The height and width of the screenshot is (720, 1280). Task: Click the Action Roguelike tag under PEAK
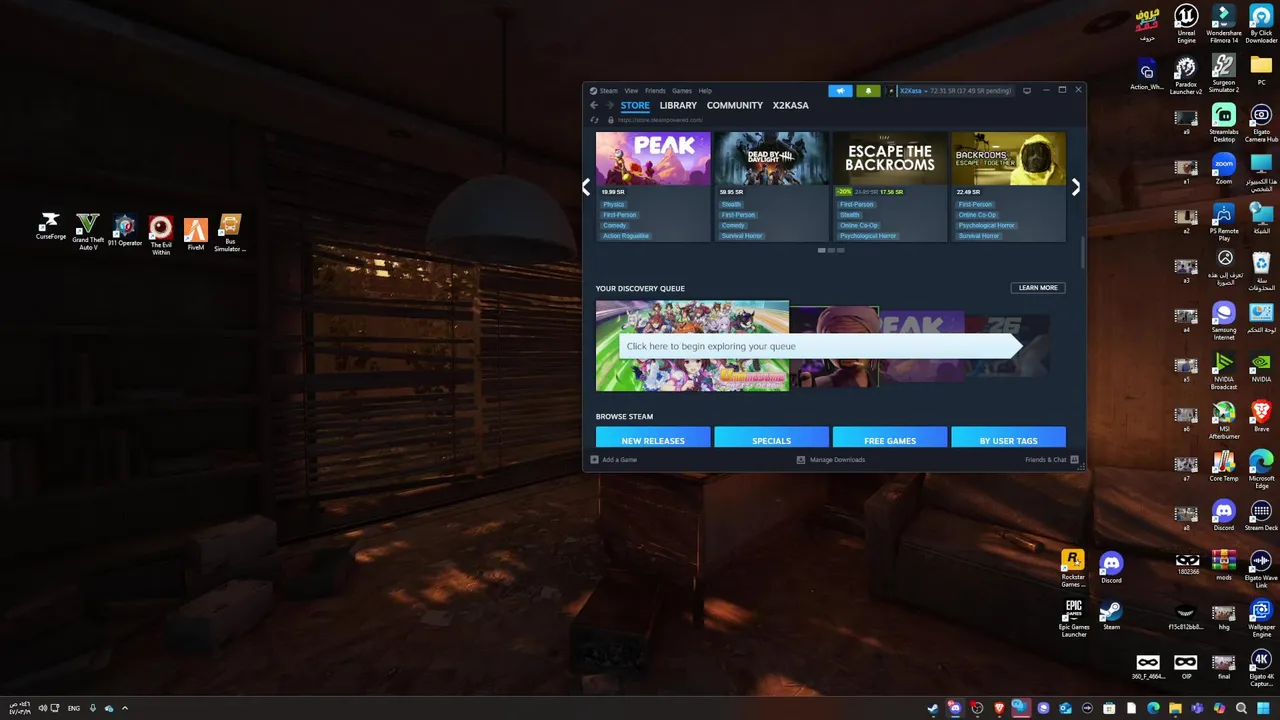click(x=626, y=236)
